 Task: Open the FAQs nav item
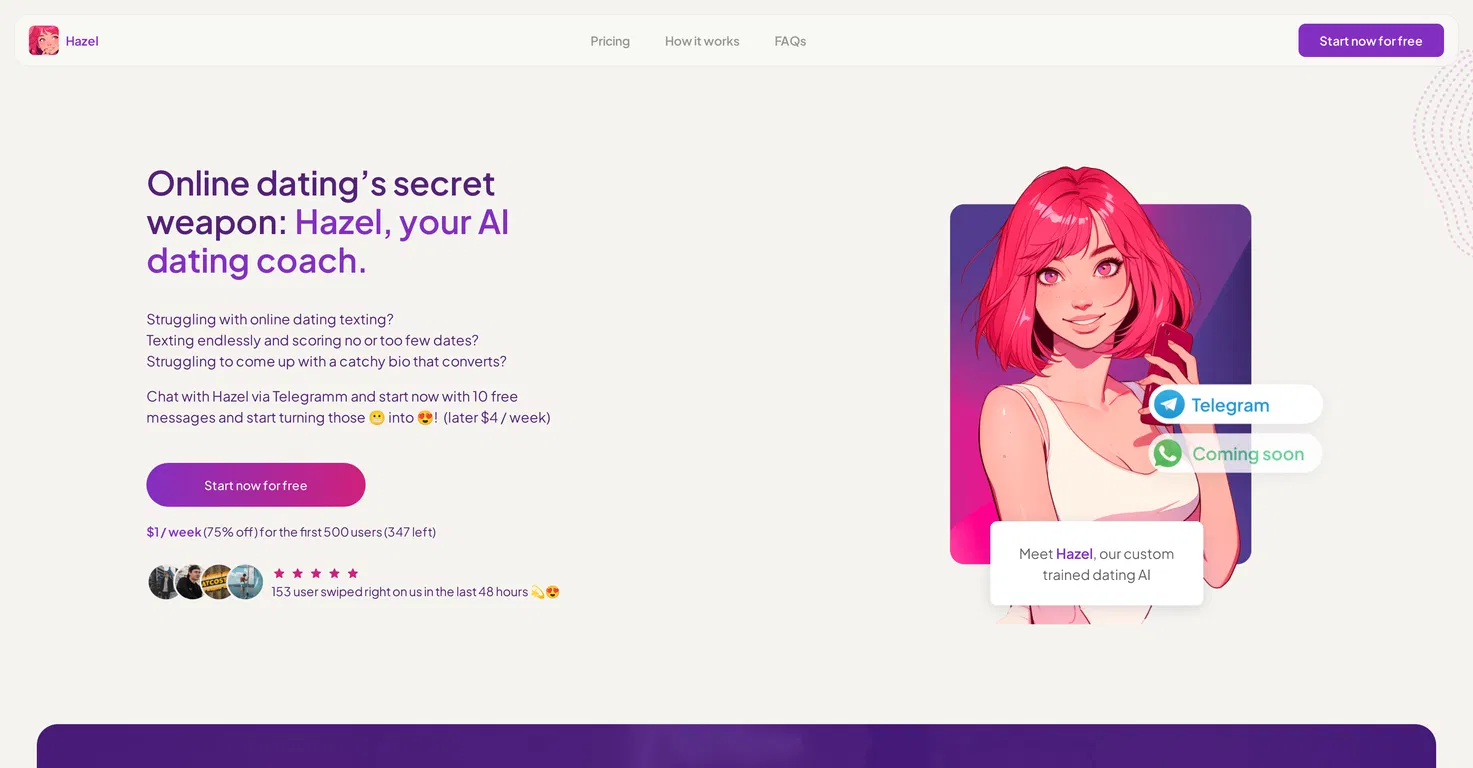790,41
